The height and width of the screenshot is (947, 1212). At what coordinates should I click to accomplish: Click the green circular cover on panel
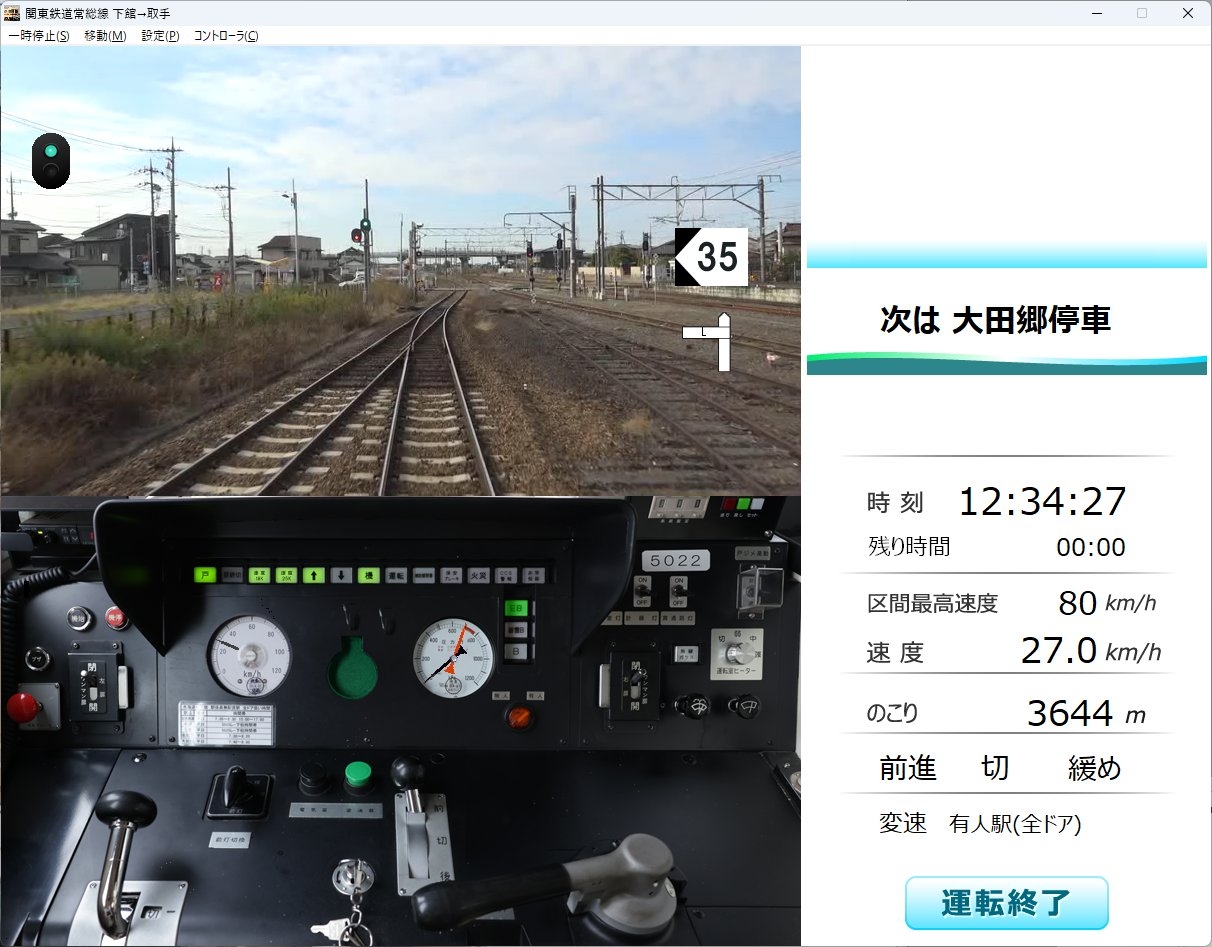point(352,669)
